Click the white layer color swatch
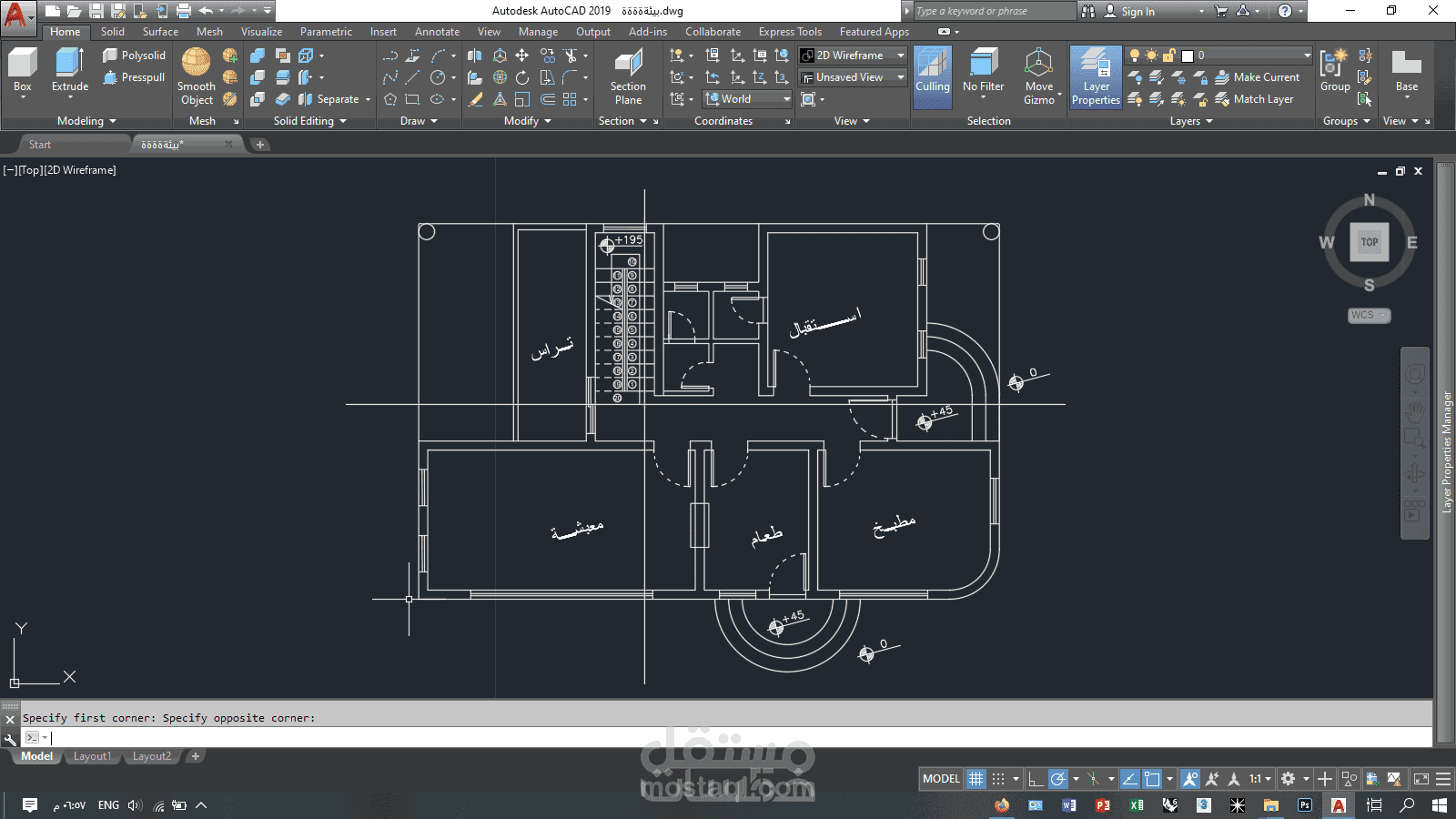Screen dimensions: 1456x819 (1188, 56)
